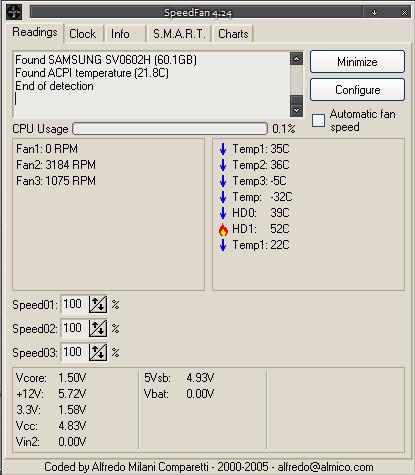Click the +12V: 5.72V voltage reading
Image resolution: width=415 pixels, height=475 pixels.
point(51,394)
